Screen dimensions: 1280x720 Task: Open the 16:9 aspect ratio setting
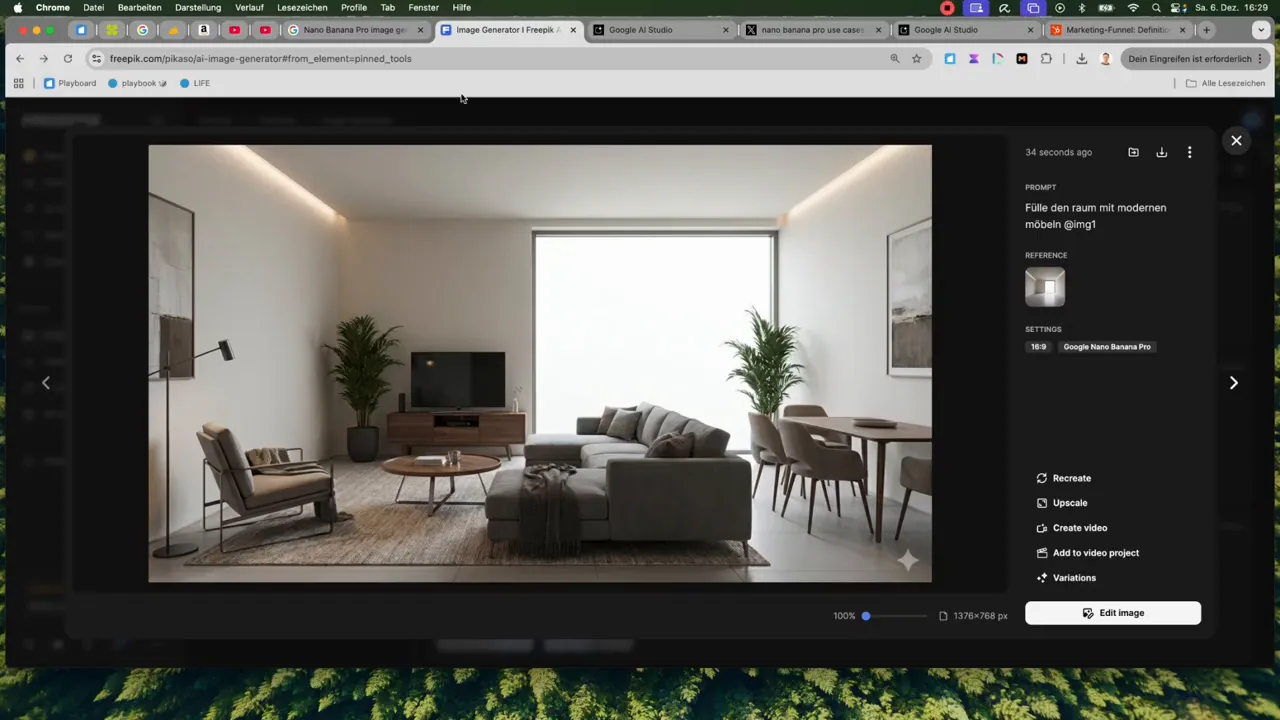pos(1038,346)
